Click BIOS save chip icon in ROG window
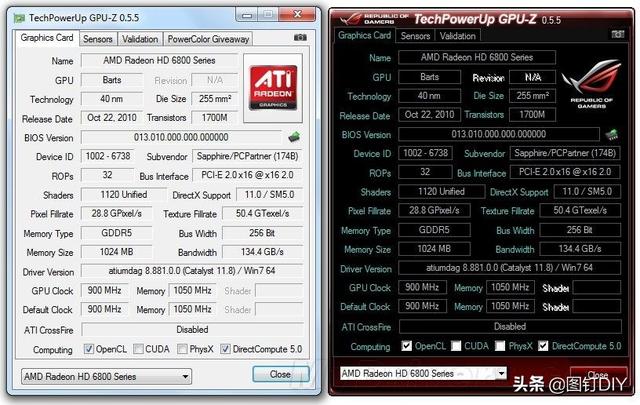 (x=611, y=134)
